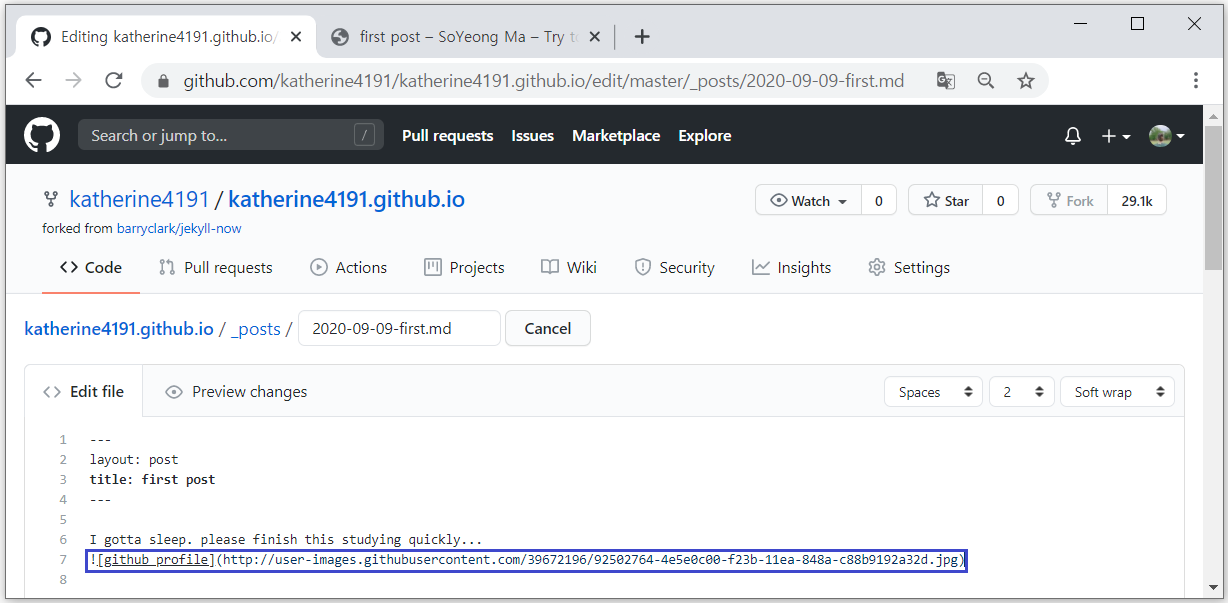Select the Edit file tab
This screenshot has height=603, width=1228.
(x=84, y=392)
